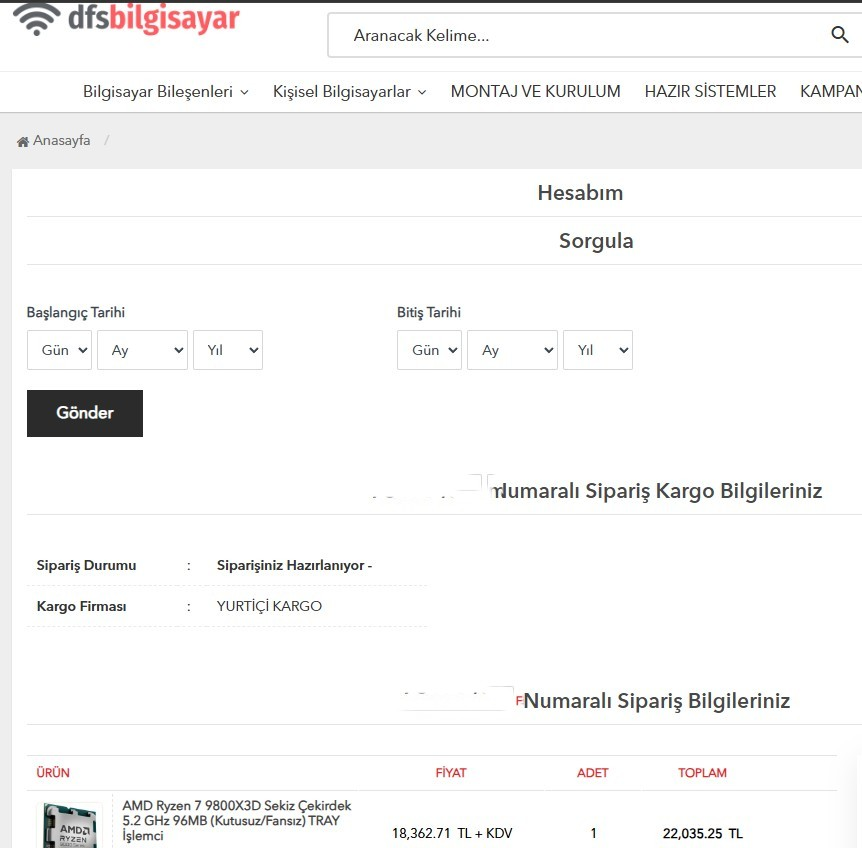The width and height of the screenshot is (862, 848).
Task: Click the Kargo Firması label
Action: pos(81,606)
